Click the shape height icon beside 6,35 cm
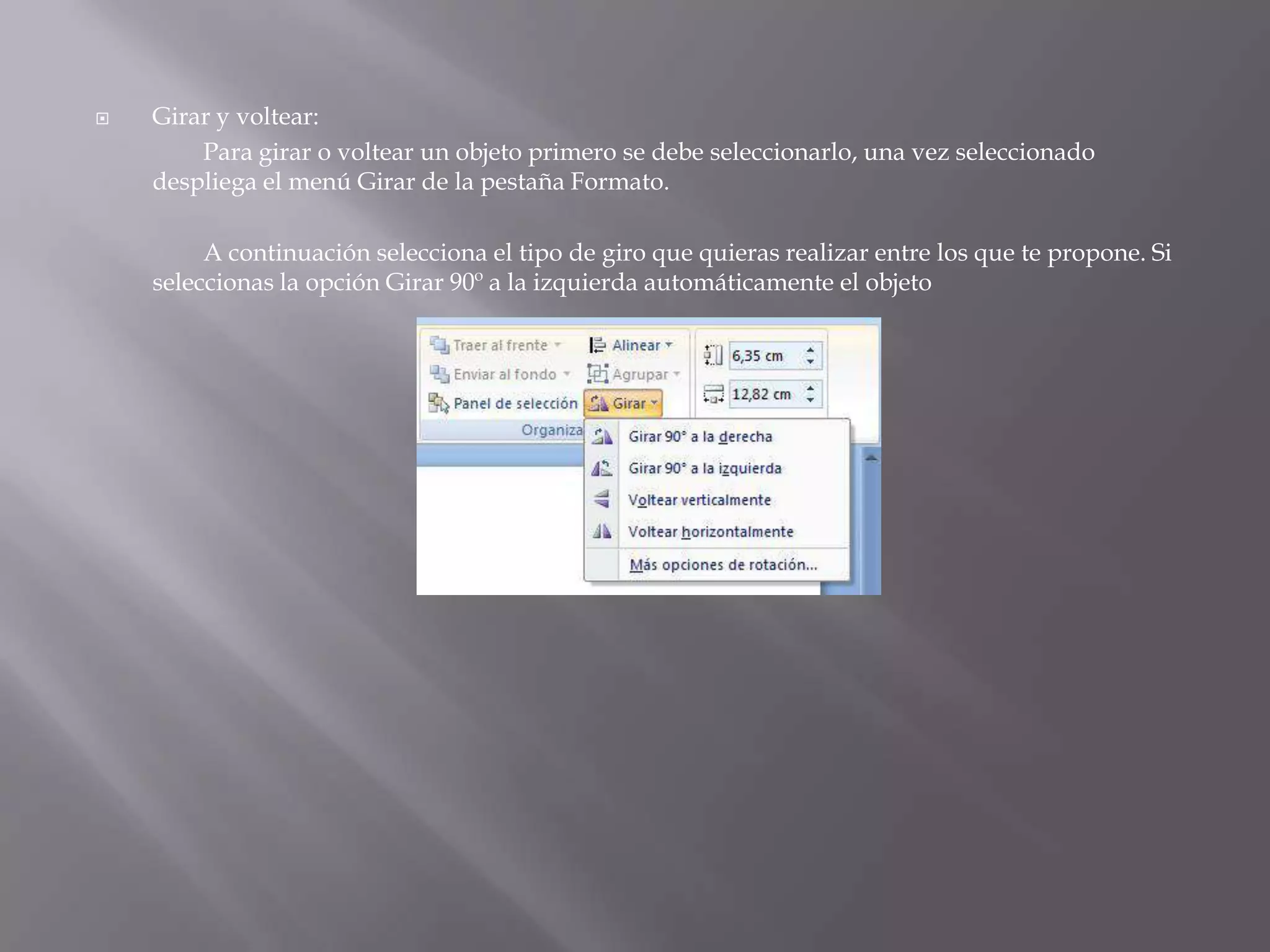Image resolution: width=1270 pixels, height=952 pixels. coord(713,355)
